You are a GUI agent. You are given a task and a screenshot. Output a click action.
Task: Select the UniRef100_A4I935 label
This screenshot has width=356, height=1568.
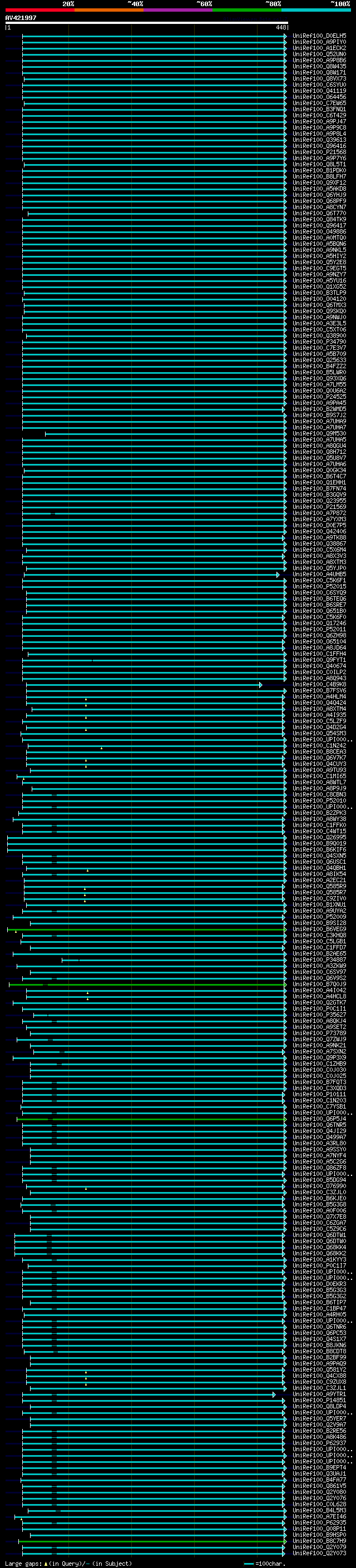pos(319,715)
